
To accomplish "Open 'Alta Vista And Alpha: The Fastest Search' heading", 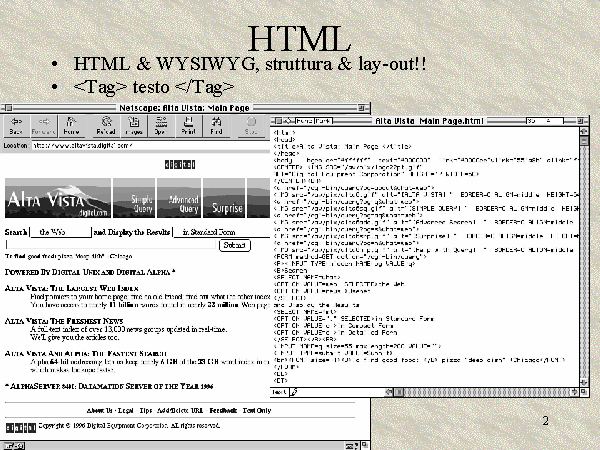I will coord(86,353).
